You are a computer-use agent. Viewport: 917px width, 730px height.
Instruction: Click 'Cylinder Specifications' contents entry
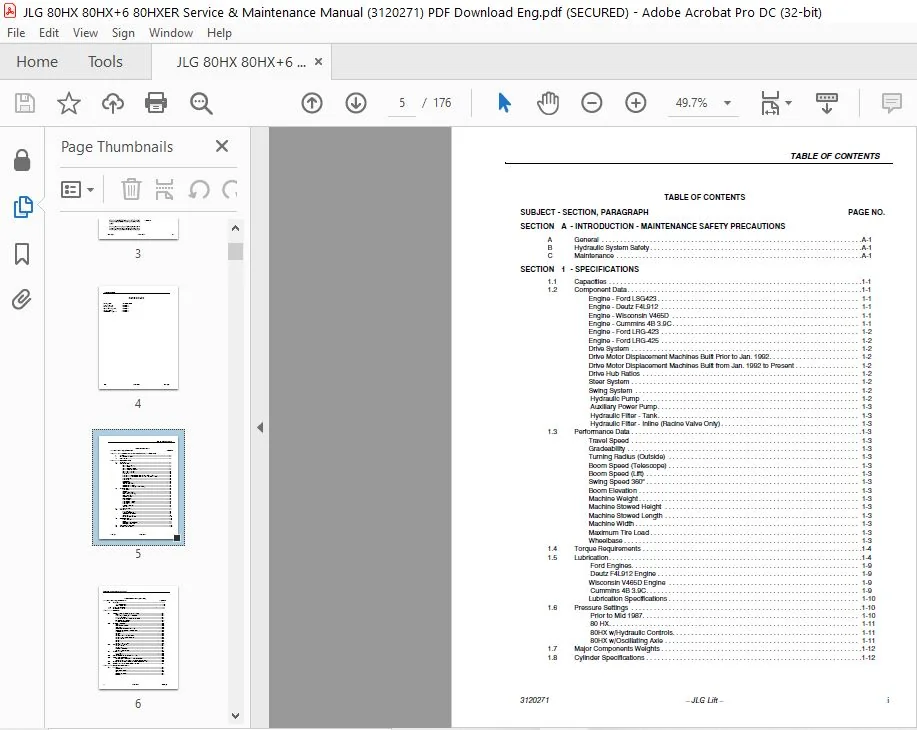609,657
